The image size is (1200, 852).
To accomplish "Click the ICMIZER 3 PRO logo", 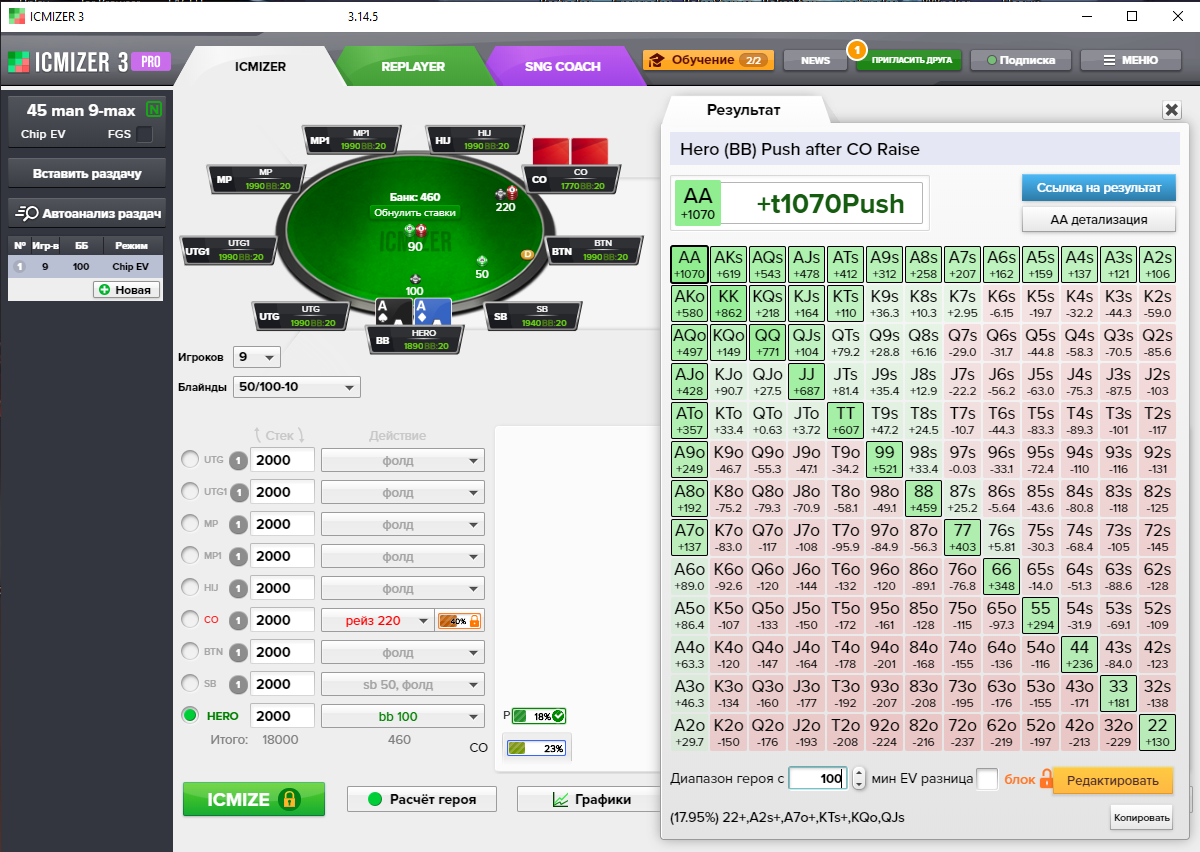I will pos(88,62).
